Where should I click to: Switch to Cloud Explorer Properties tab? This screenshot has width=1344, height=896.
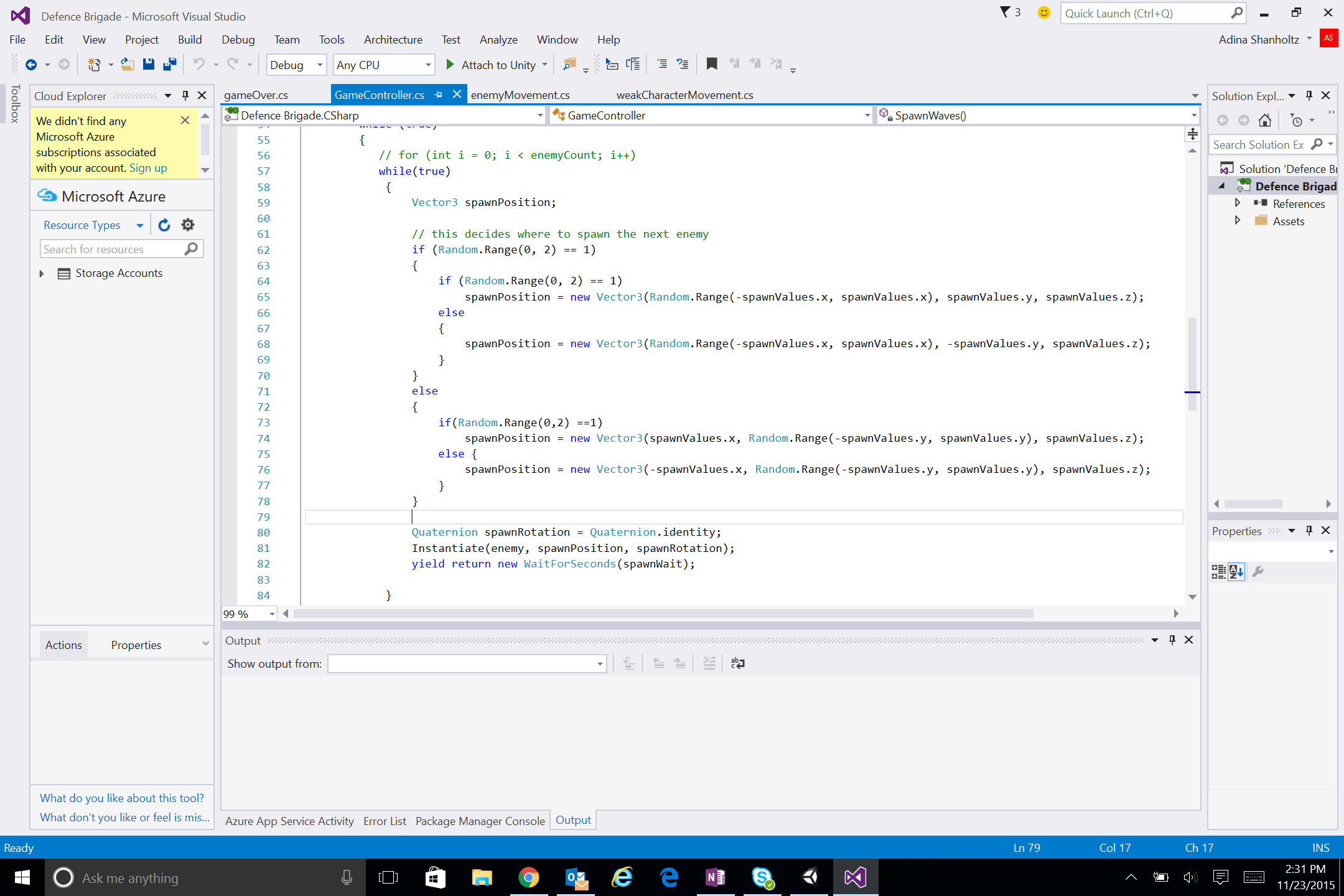tap(136, 645)
